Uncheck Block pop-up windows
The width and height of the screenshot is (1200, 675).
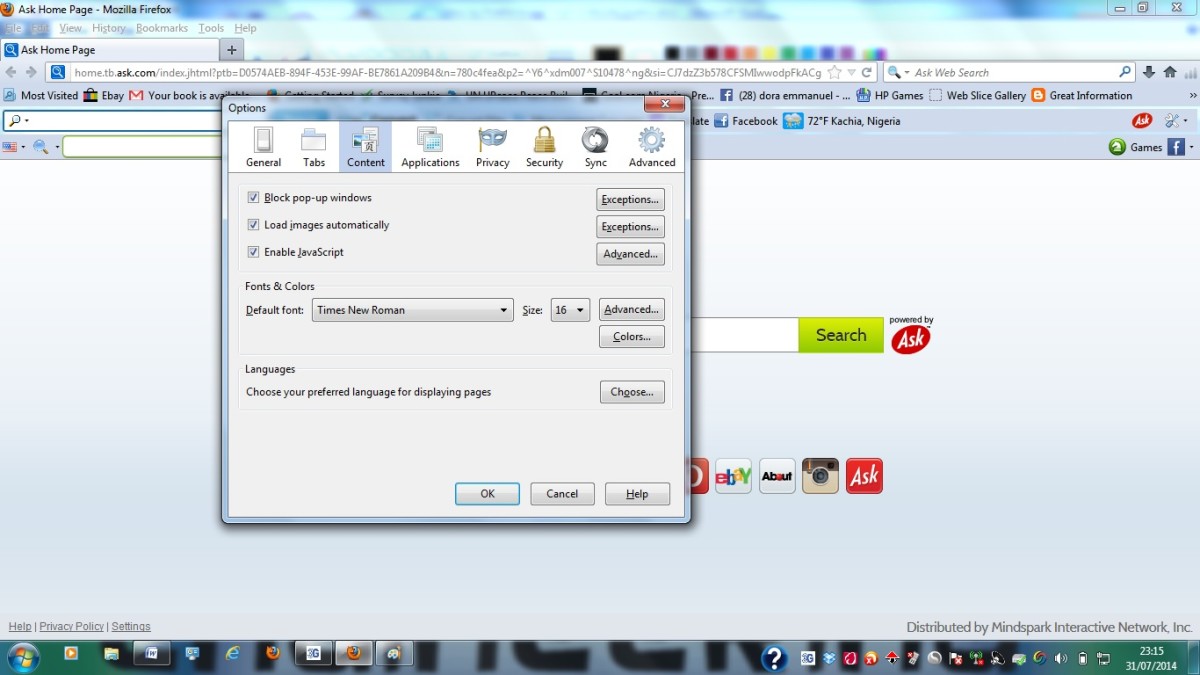click(254, 197)
